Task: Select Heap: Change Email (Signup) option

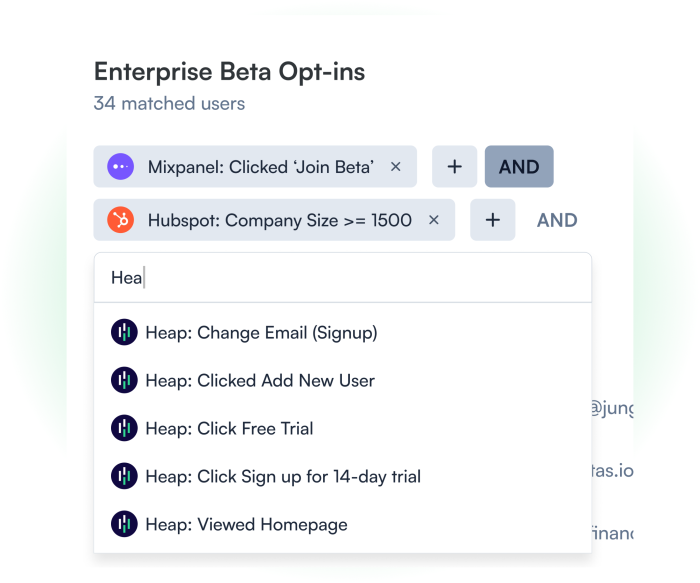Action: 343,333
